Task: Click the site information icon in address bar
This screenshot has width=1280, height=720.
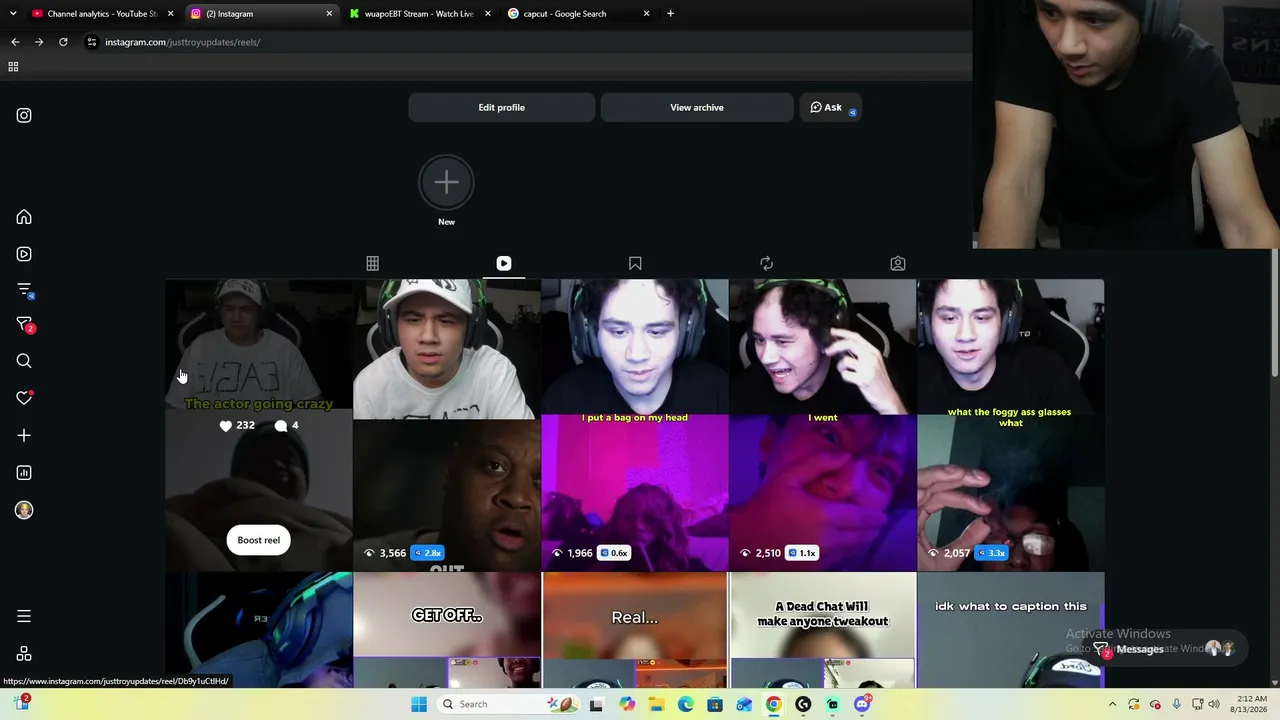Action: tap(92, 42)
